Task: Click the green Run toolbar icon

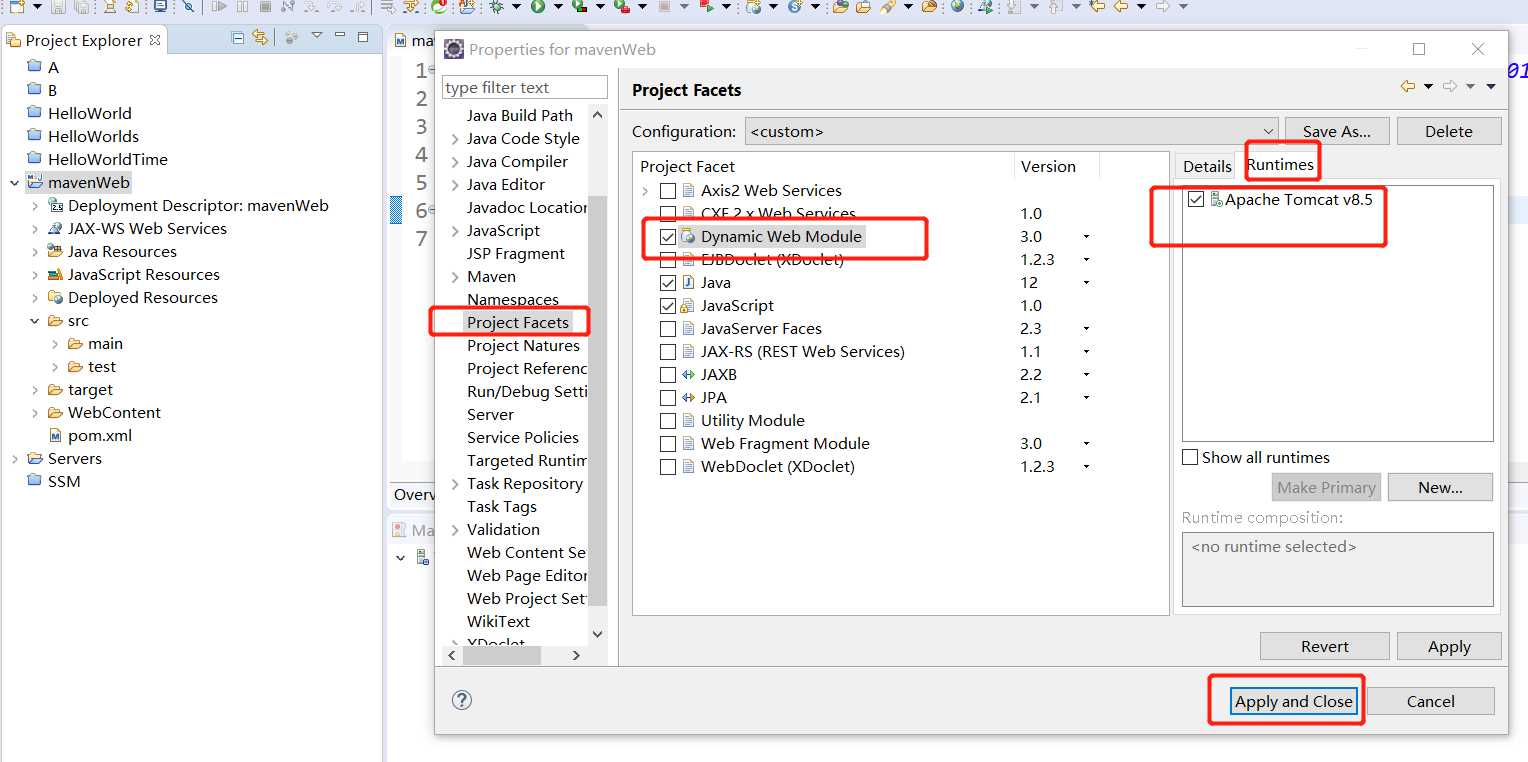Action: (538, 7)
